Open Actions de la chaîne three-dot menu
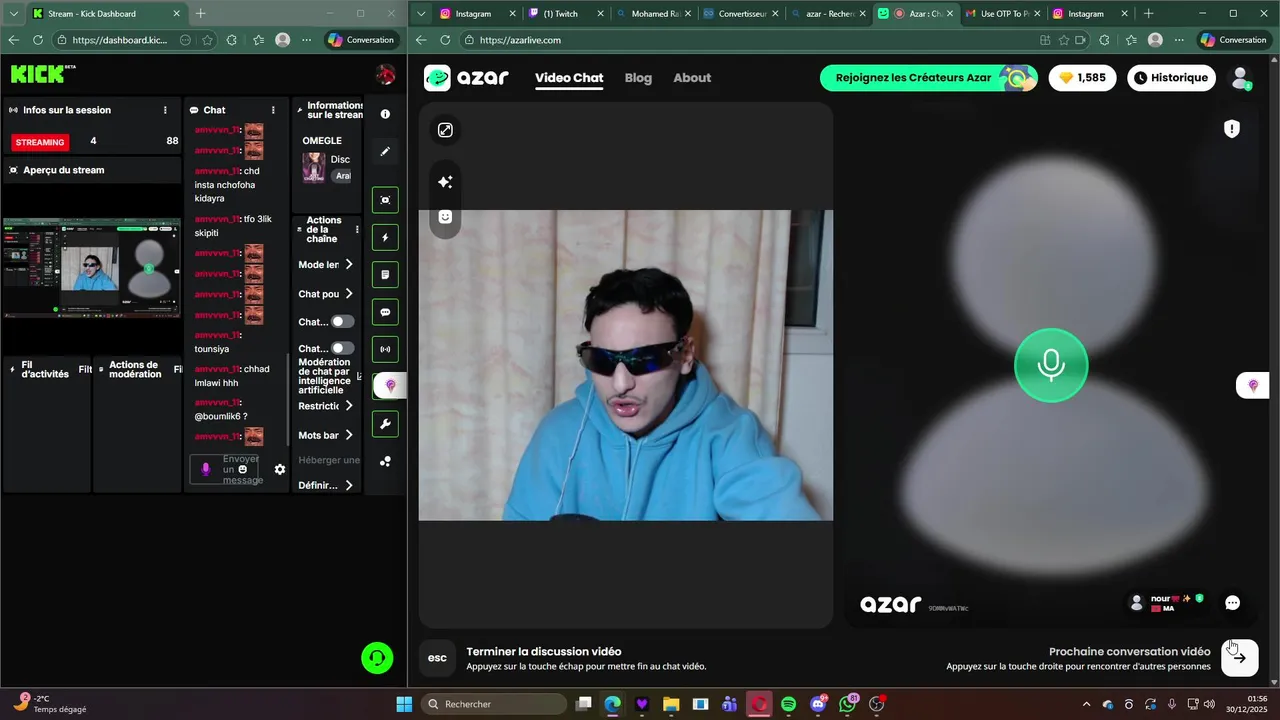 click(357, 230)
